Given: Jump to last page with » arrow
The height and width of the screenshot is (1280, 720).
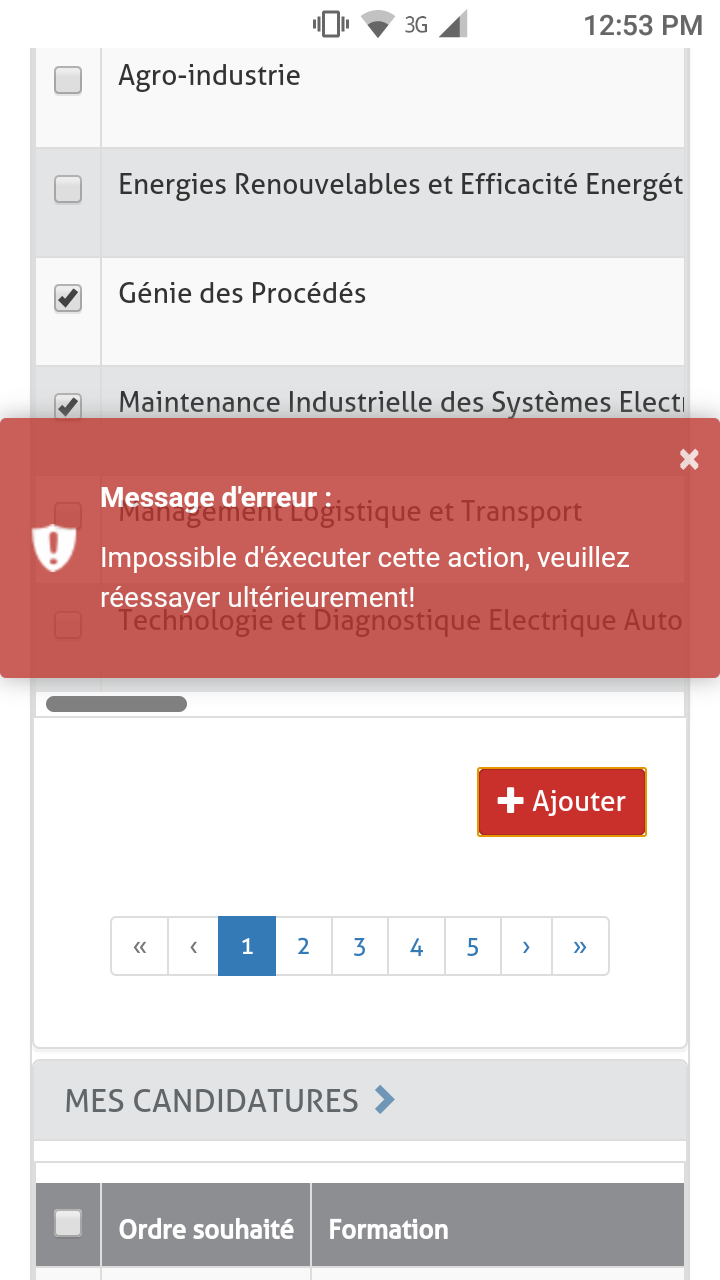Looking at the screenshot, I should 580,946.
